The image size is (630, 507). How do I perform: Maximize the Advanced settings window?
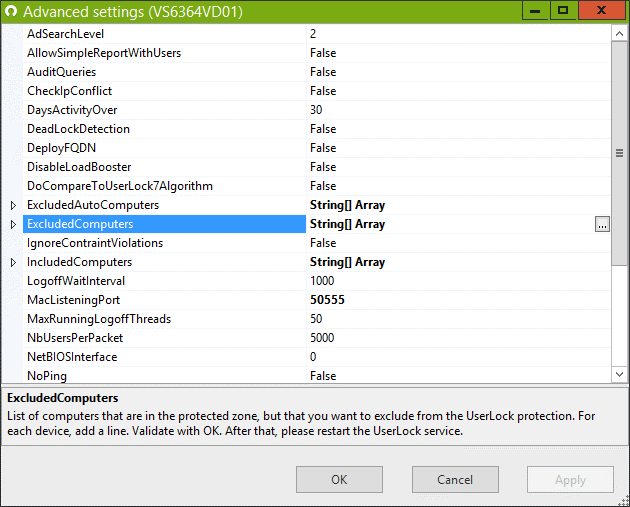pos(563,10)
